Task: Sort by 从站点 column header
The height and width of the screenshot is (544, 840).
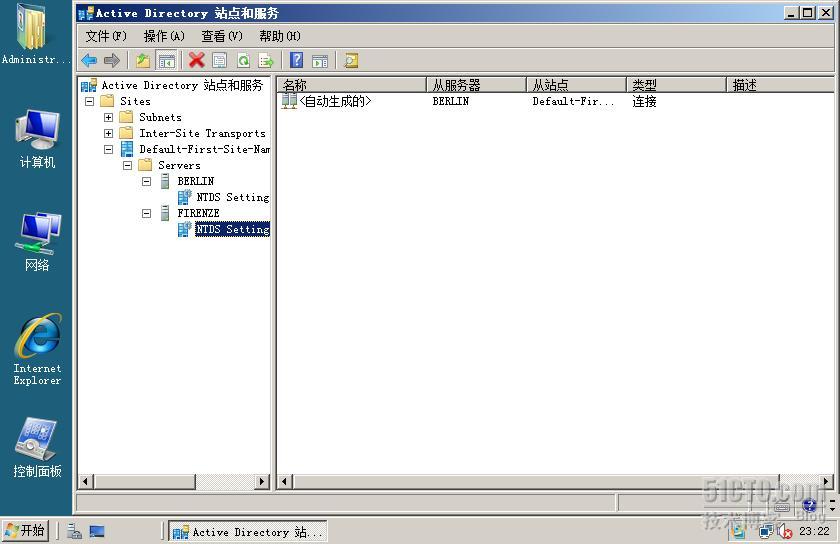Action: [x=576, y=85]
